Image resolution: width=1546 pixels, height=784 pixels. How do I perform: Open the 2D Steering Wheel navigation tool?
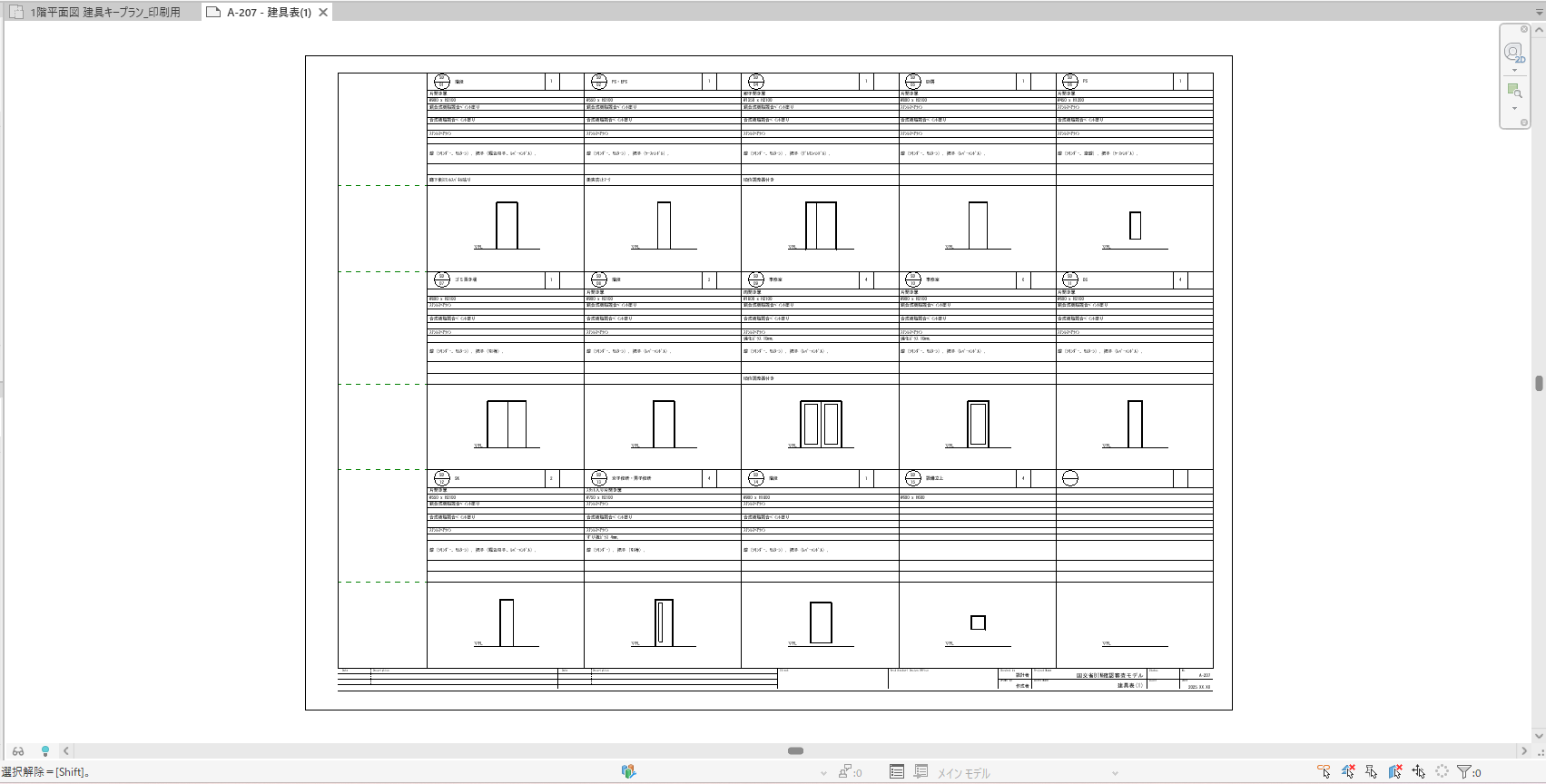[1513, 52]
